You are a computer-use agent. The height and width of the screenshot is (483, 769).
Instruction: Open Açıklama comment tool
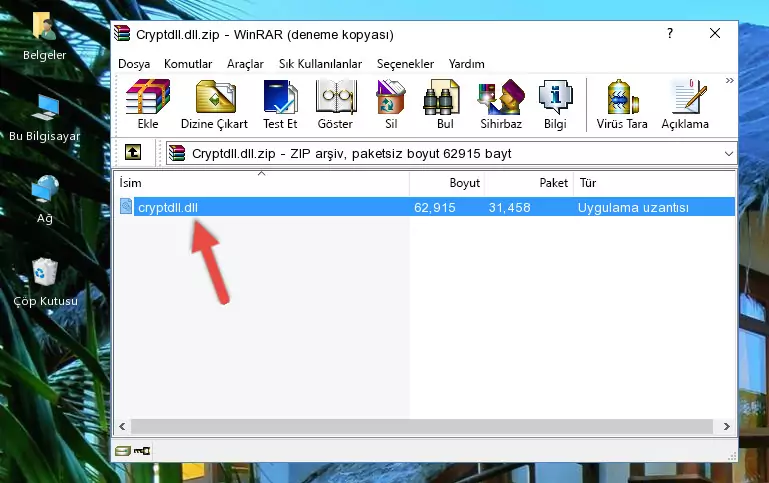point(685,104)
